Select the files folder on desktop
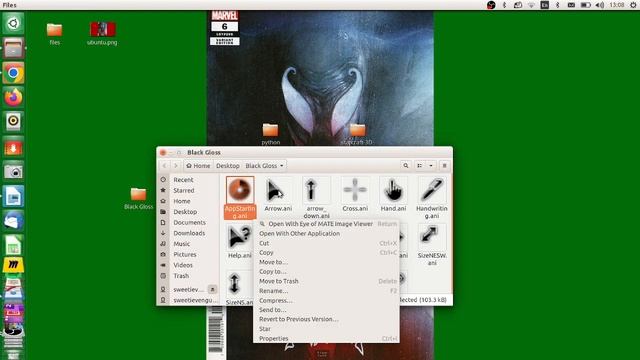The height and width of the screenshot is (360, 640). (x=54, y=33)
